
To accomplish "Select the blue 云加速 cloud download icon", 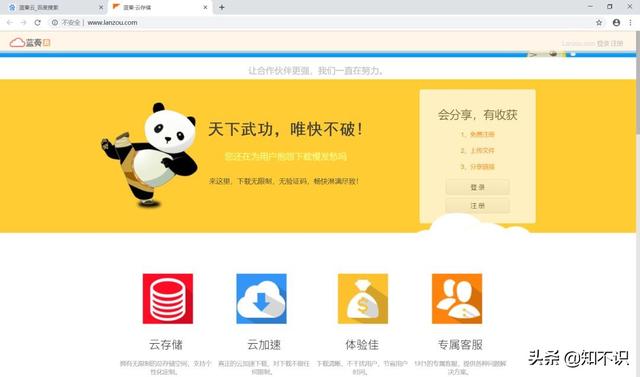I will [x=262, y=299].
